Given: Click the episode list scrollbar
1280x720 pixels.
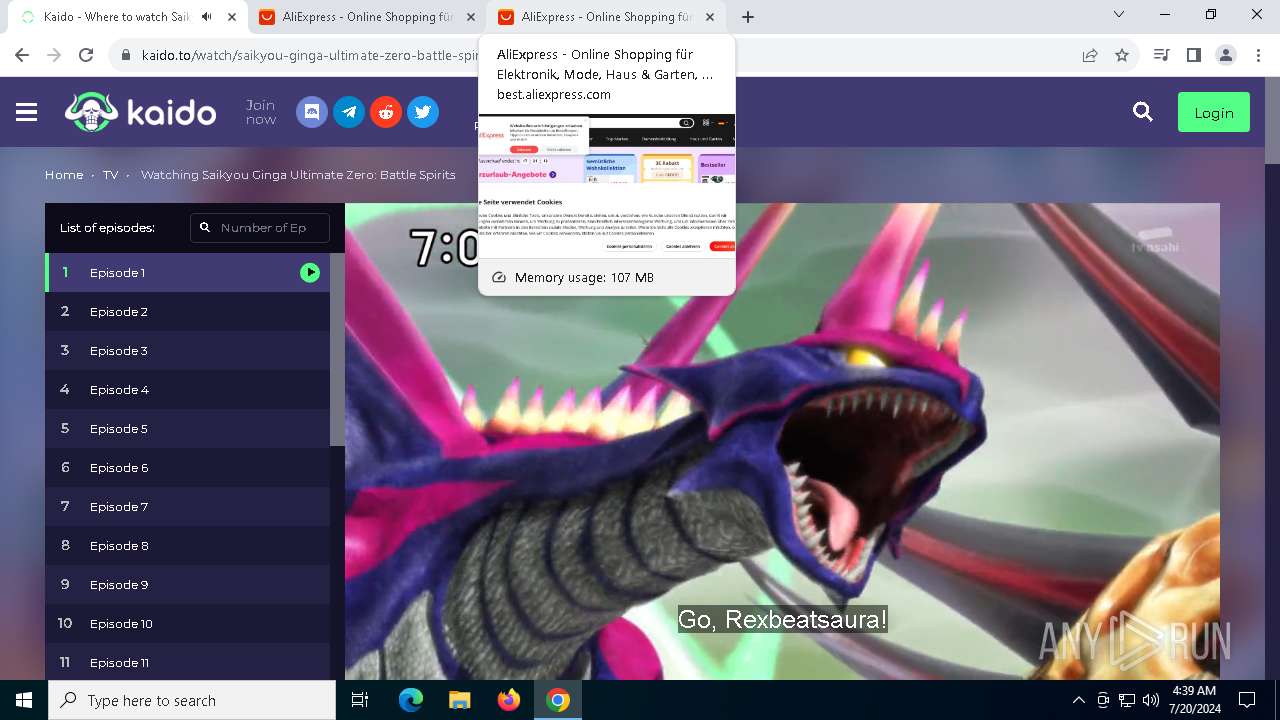Looking at the screenshot, I should pyautogui.click(x=337, y=349).
